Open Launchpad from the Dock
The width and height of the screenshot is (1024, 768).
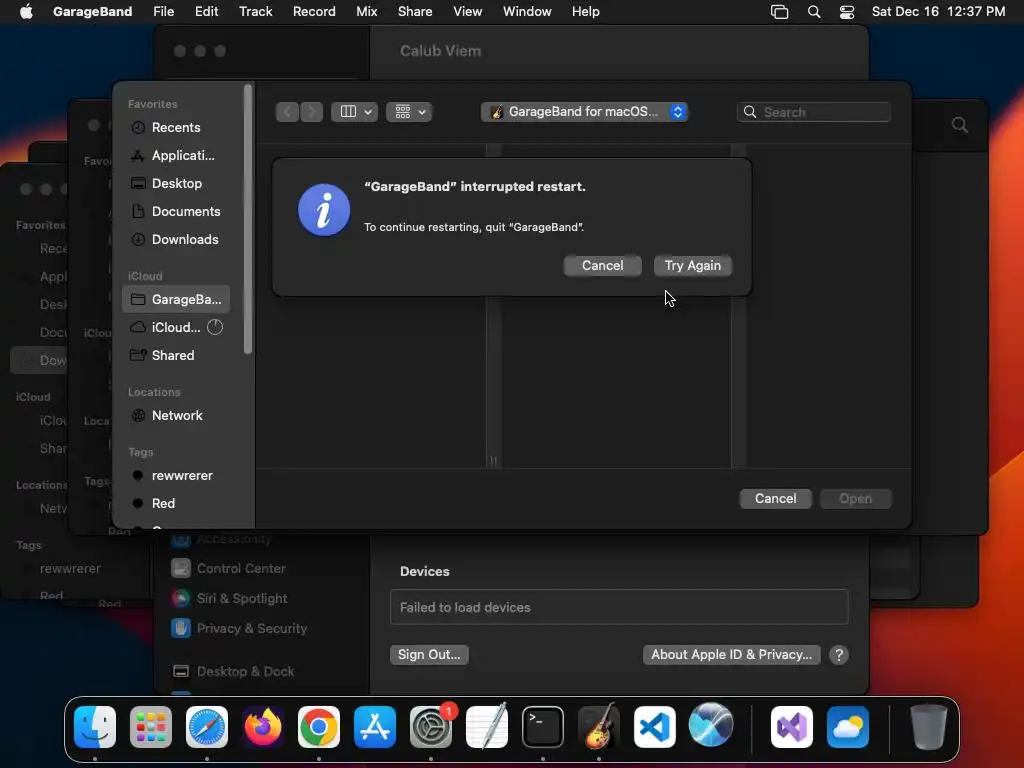pos(151,727)
